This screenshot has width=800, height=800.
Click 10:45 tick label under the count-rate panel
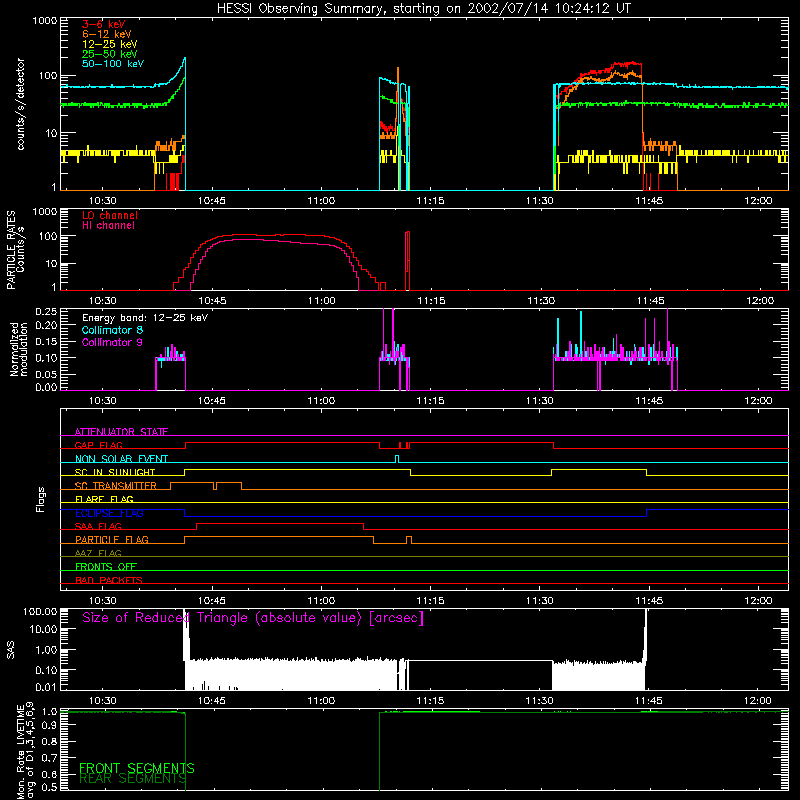[212, 201]
